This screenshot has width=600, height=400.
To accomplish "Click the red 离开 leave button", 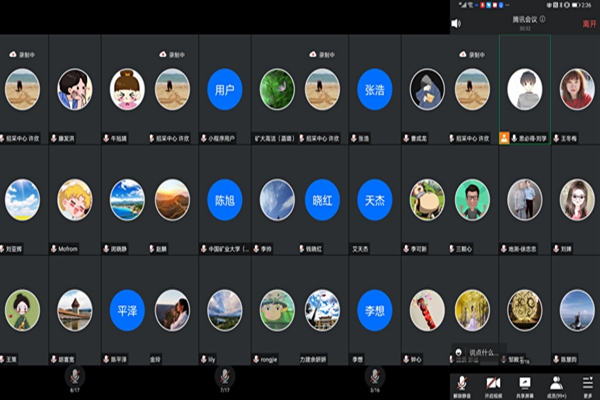I will tap(588, 23).
